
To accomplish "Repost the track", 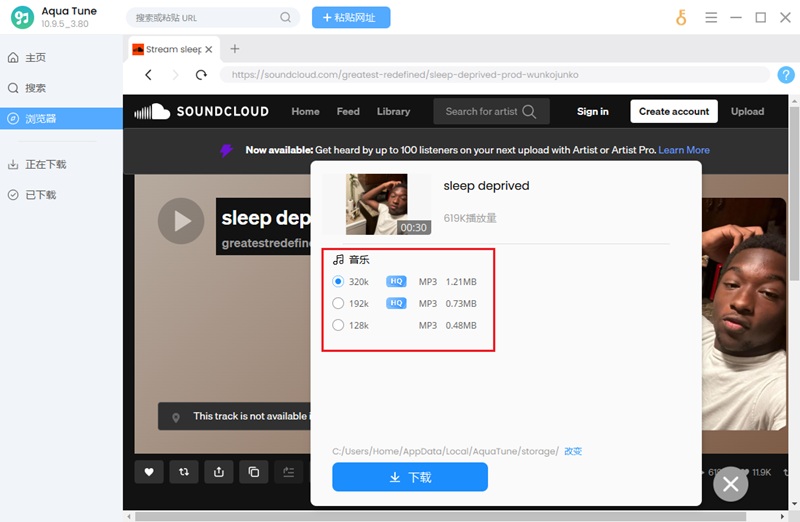I will click(184, 472).
